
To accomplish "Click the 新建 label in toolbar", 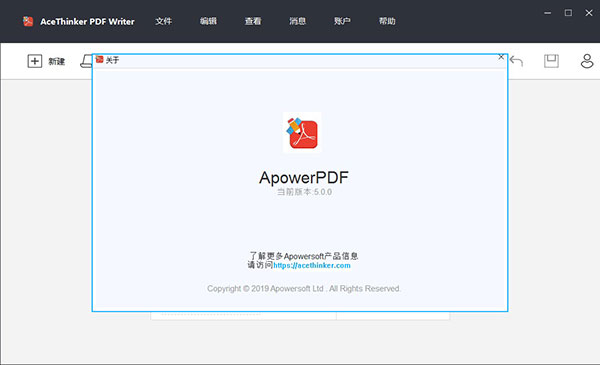I will coord(57,61).
